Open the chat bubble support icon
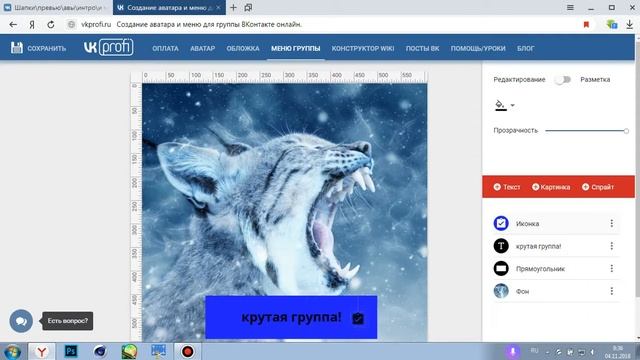The width and height of the screenshot is (640, 360). [21, 321]
